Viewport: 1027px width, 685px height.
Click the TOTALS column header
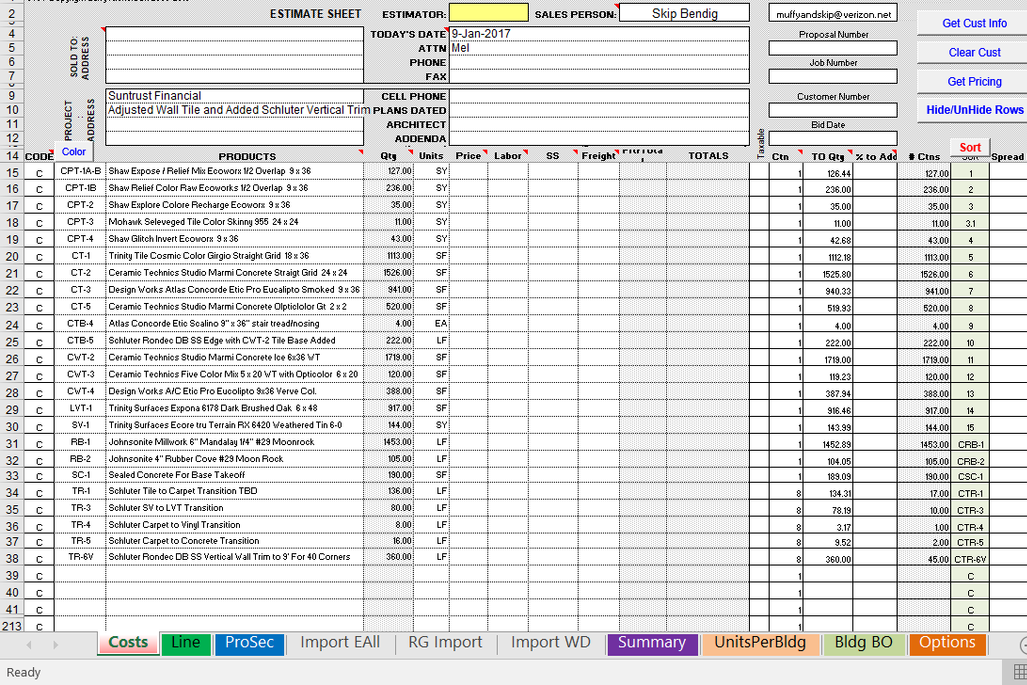point(708,156)
